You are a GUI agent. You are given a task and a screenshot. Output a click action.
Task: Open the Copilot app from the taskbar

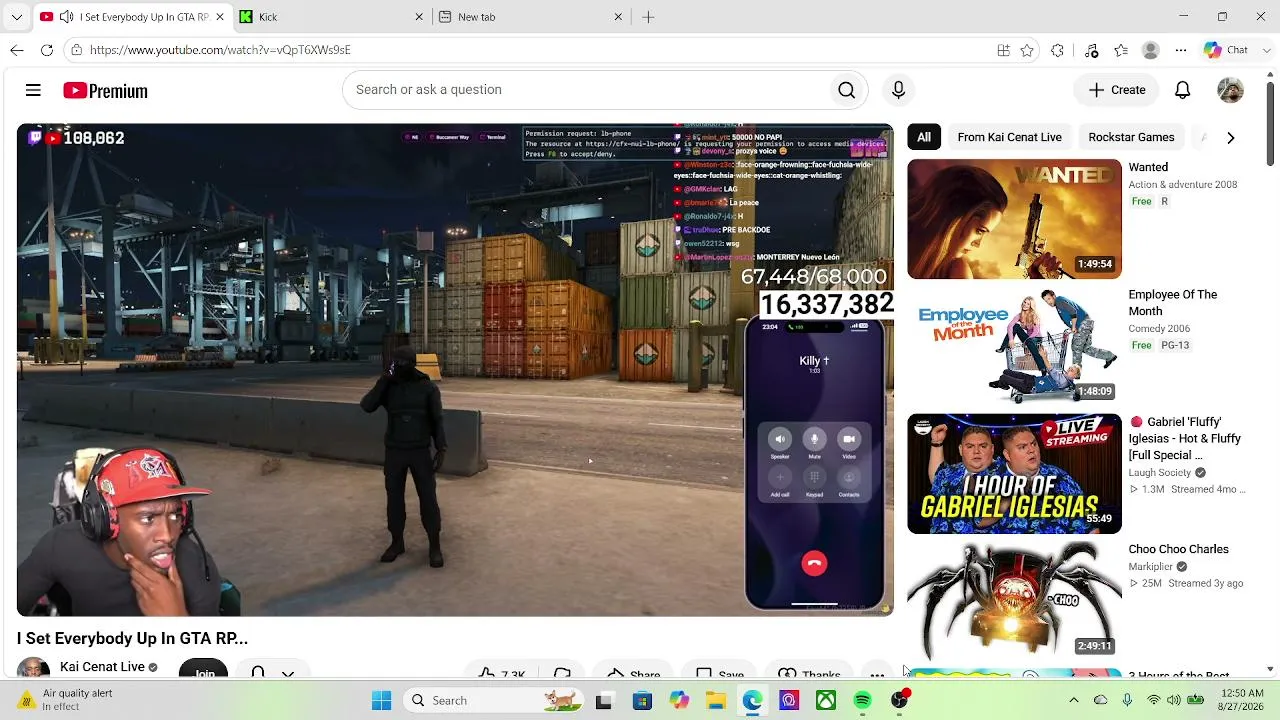click(x=679, y=701)
